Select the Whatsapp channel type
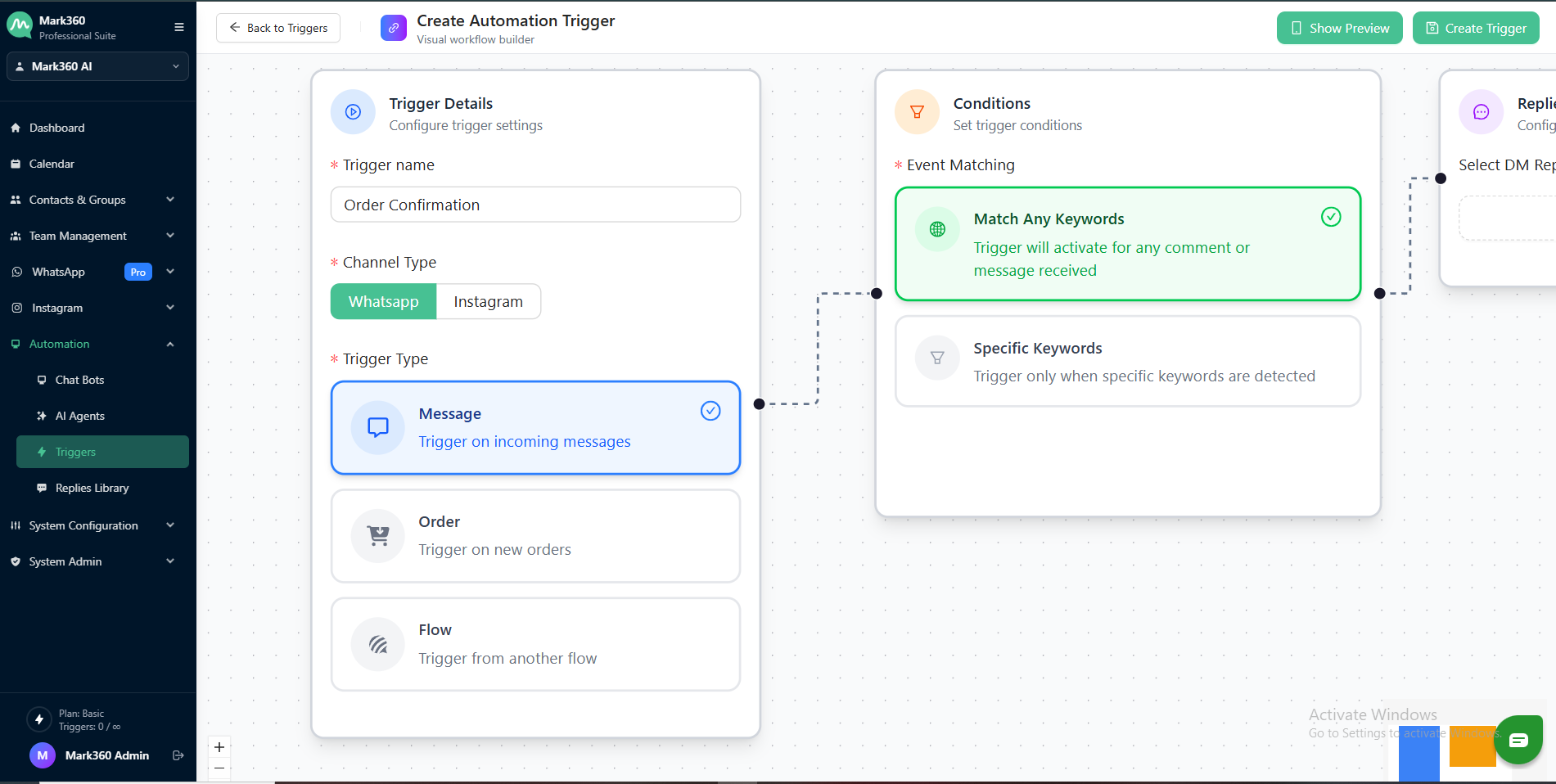Screen dimensions: 1556x784 [x=383, y=301]
